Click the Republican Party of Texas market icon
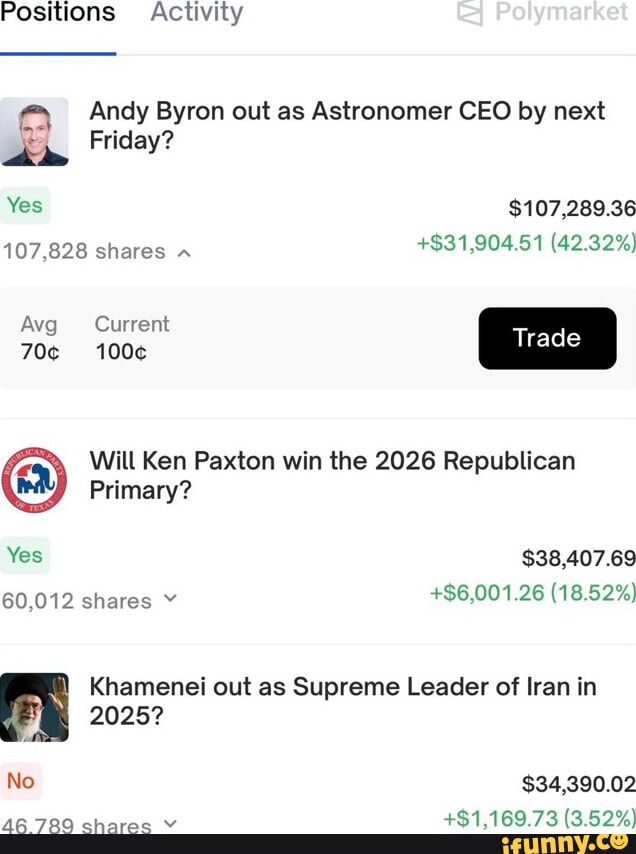This screenshot has width=636, height=854. [x=36, y=480]
